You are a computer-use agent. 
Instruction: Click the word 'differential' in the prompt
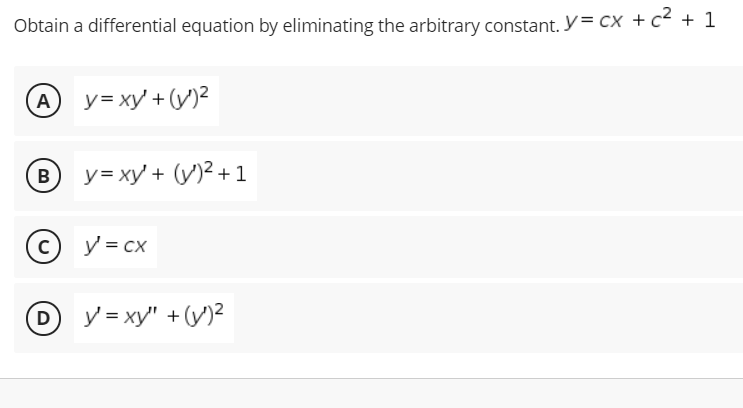point(133,26)
